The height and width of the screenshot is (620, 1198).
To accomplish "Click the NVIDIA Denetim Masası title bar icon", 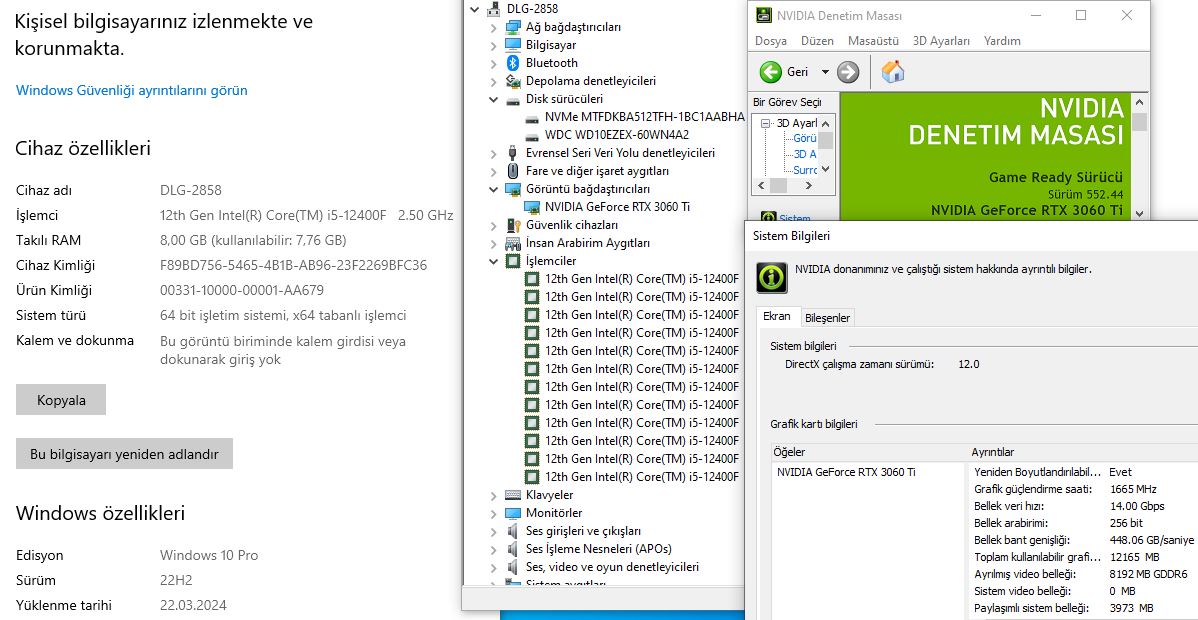I will [x=763, y=15].
